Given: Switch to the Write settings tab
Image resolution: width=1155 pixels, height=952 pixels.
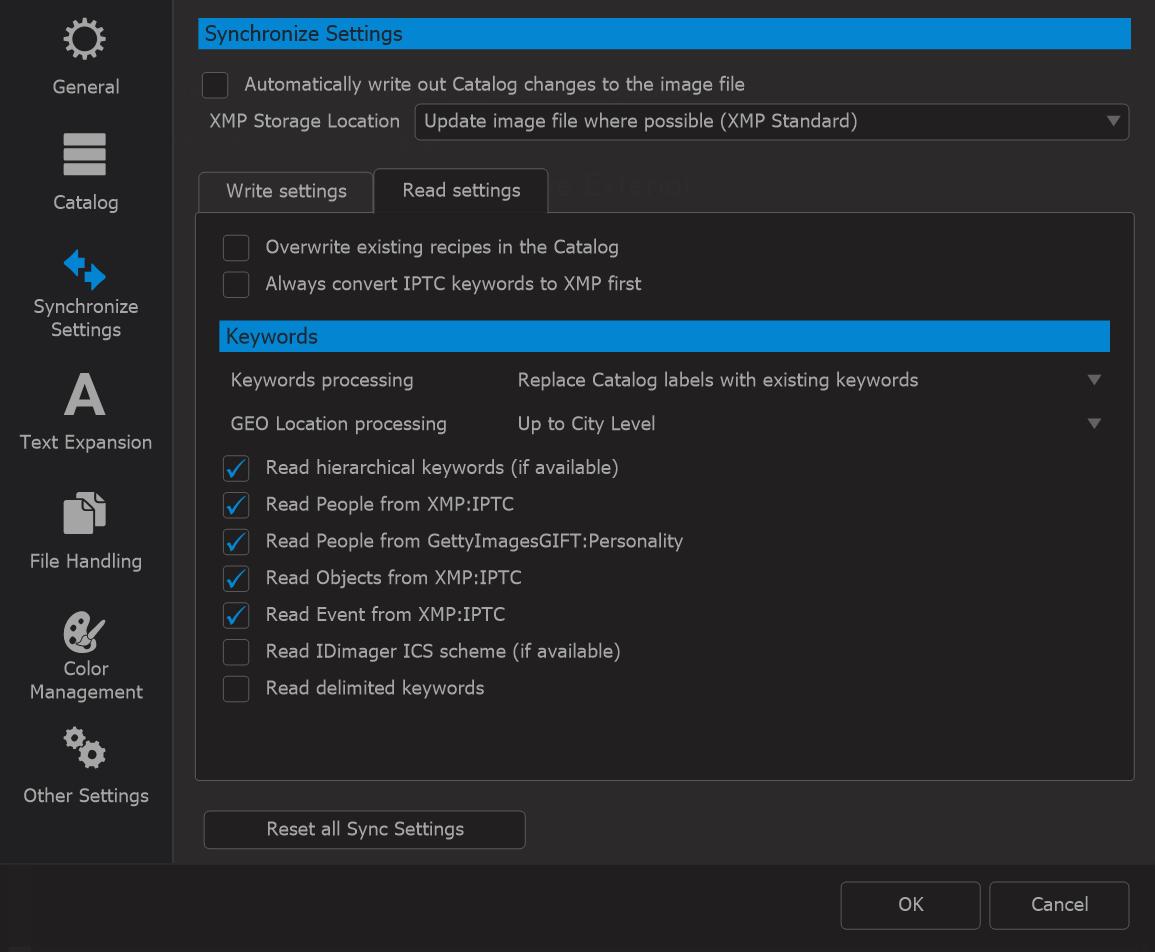Looking at the screenshot, I should [x=286, y=192].
